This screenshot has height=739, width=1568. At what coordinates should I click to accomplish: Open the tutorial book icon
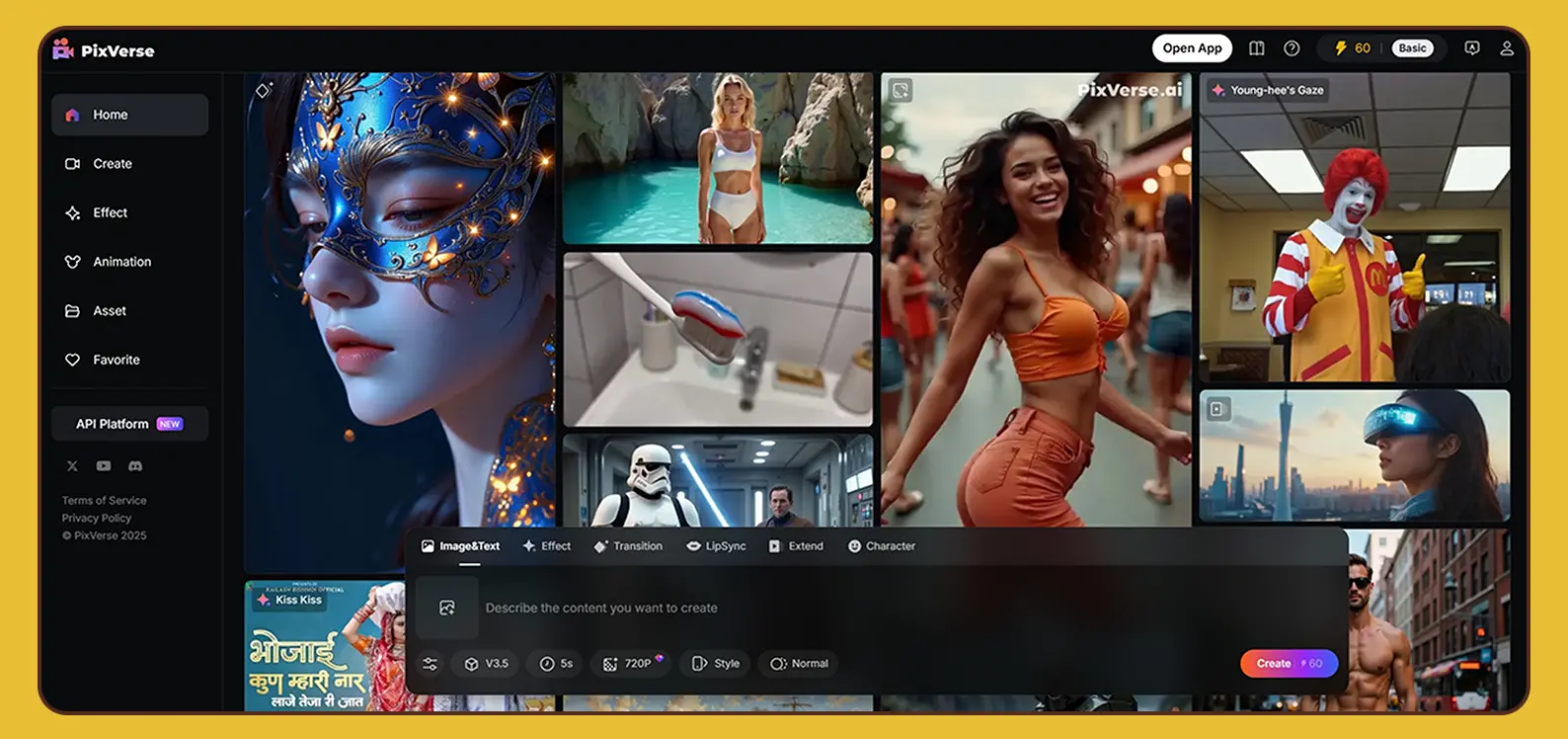[x=1257, y=48]
